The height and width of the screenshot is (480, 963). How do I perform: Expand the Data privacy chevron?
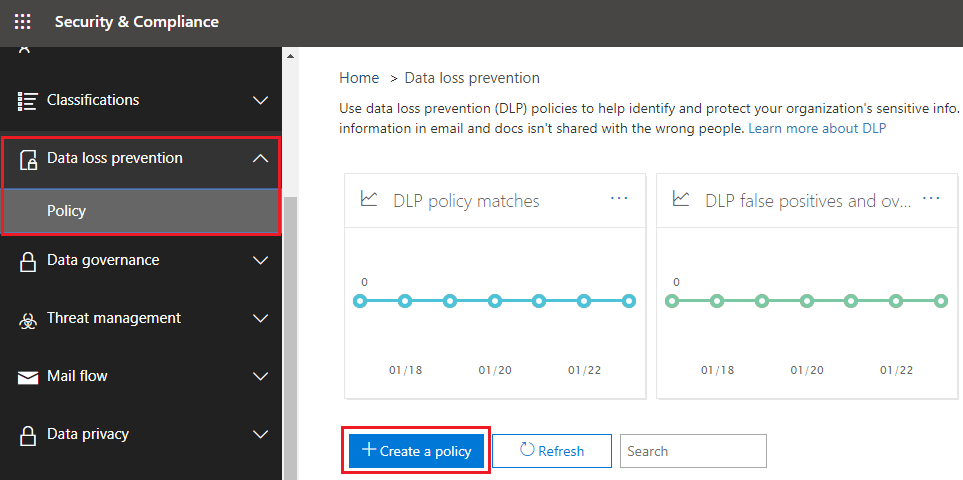[261, 435]
